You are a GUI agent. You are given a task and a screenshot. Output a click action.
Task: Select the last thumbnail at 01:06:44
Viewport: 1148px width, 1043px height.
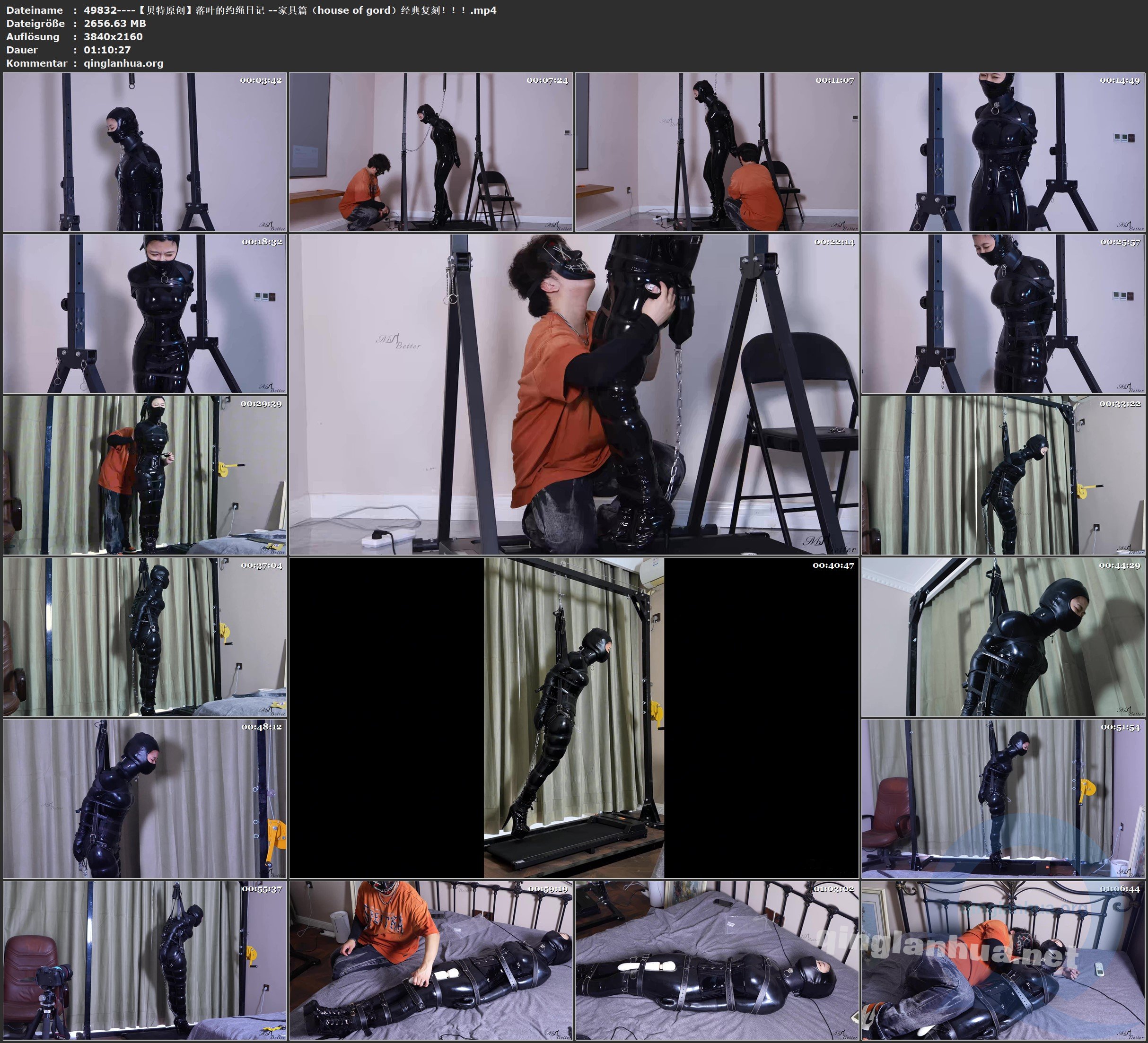1003,960
